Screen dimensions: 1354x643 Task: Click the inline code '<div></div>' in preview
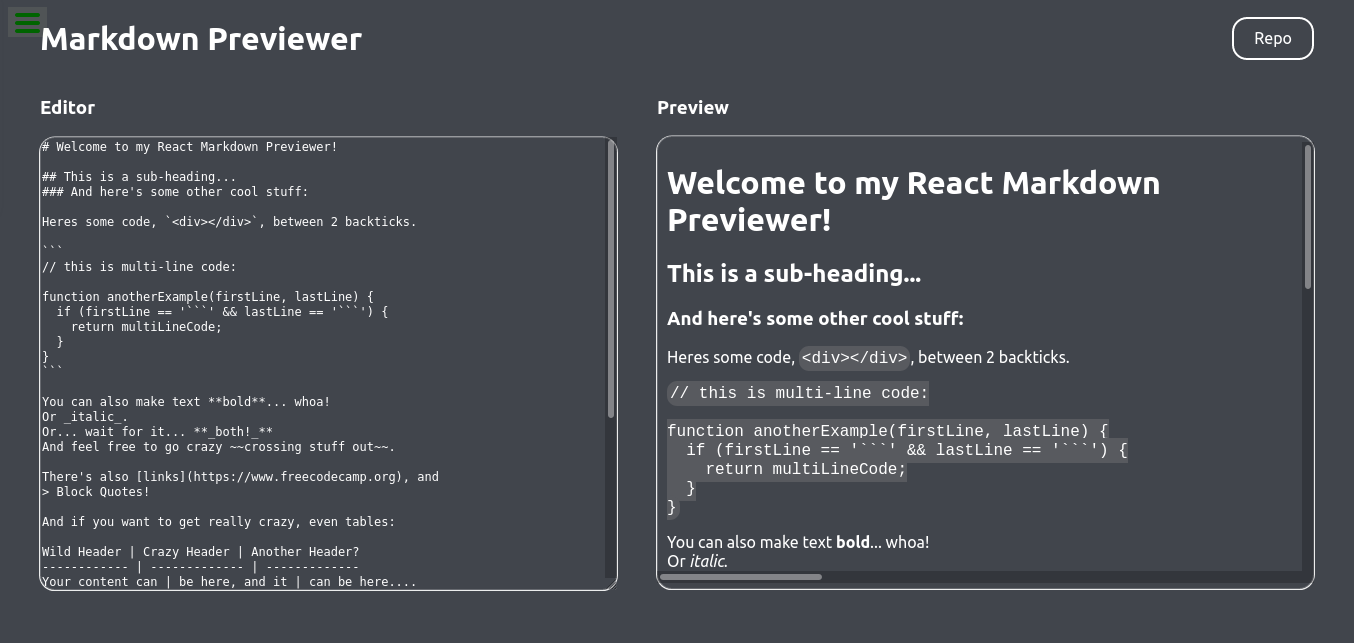(854, 358)
